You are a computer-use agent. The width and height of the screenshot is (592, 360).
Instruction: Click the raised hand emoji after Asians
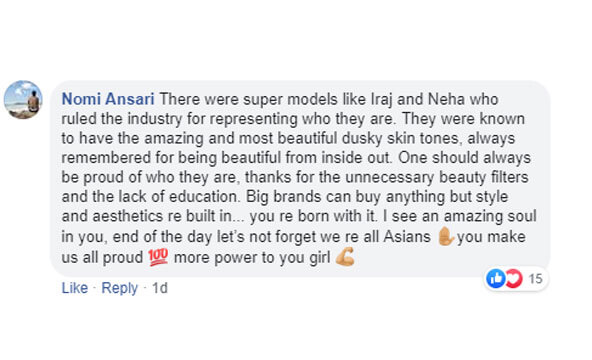point(445,237)
